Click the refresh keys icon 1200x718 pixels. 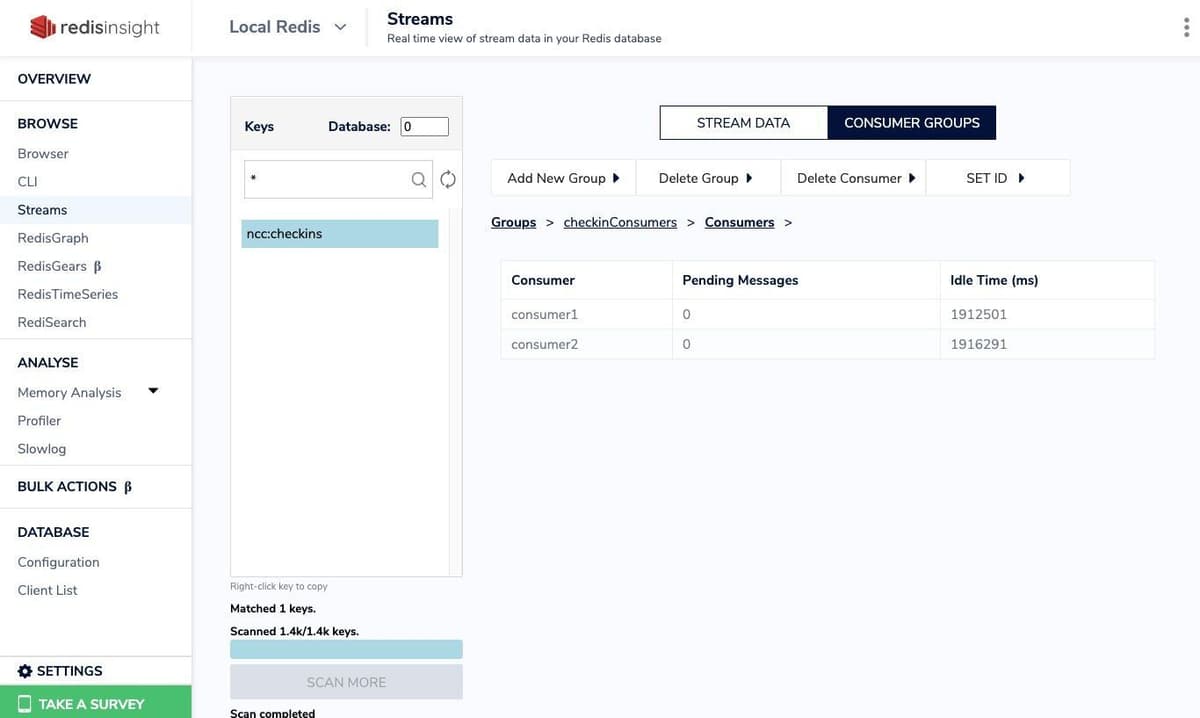[448, 179]
